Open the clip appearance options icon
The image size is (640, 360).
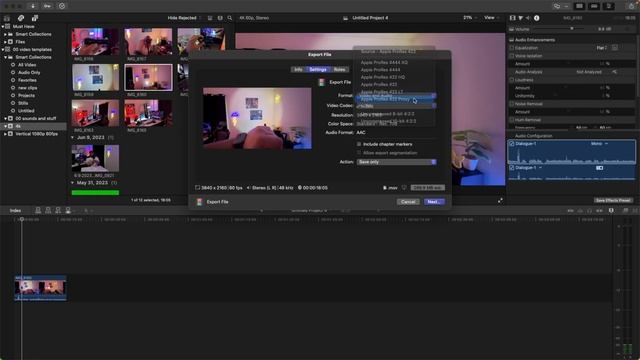point(220,18)
